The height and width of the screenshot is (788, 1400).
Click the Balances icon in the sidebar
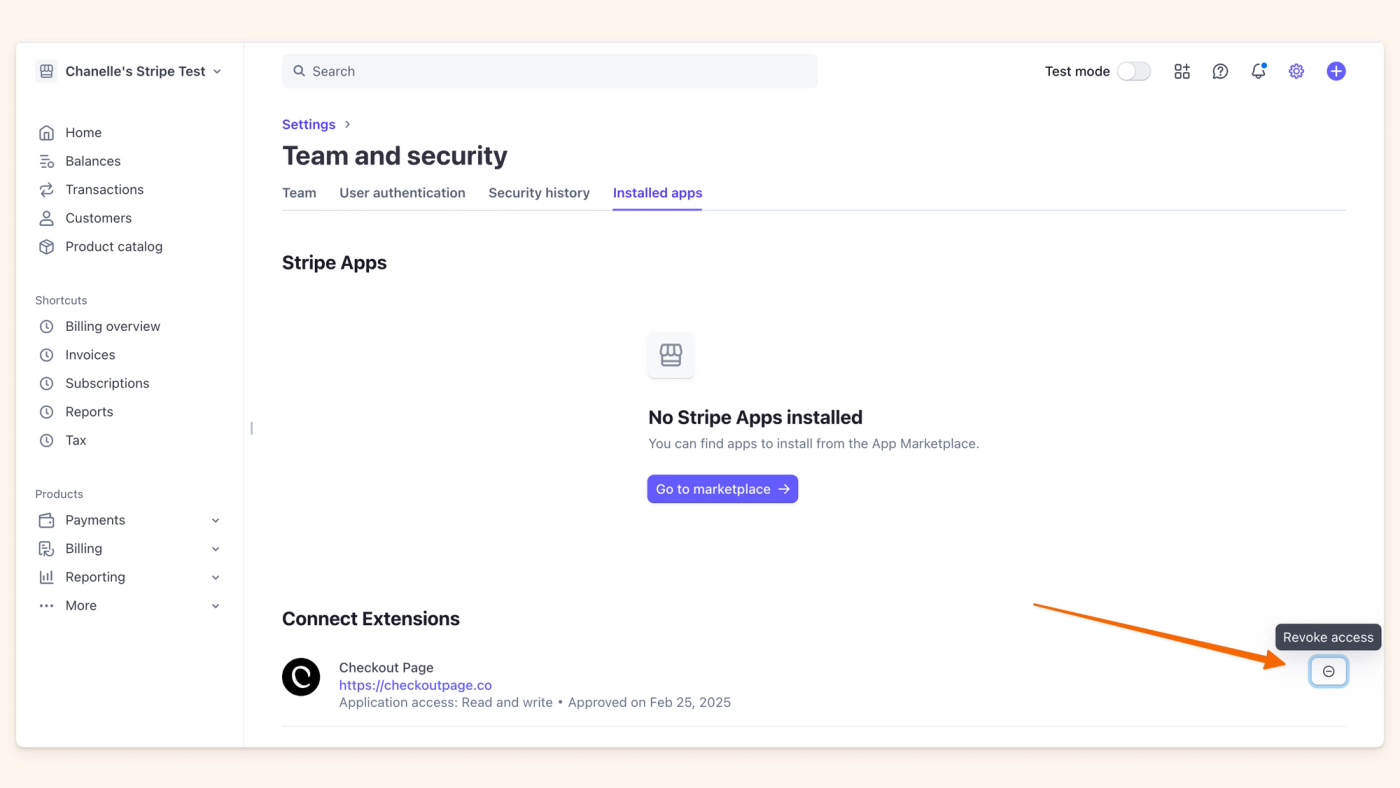click(x=46, y=161)
